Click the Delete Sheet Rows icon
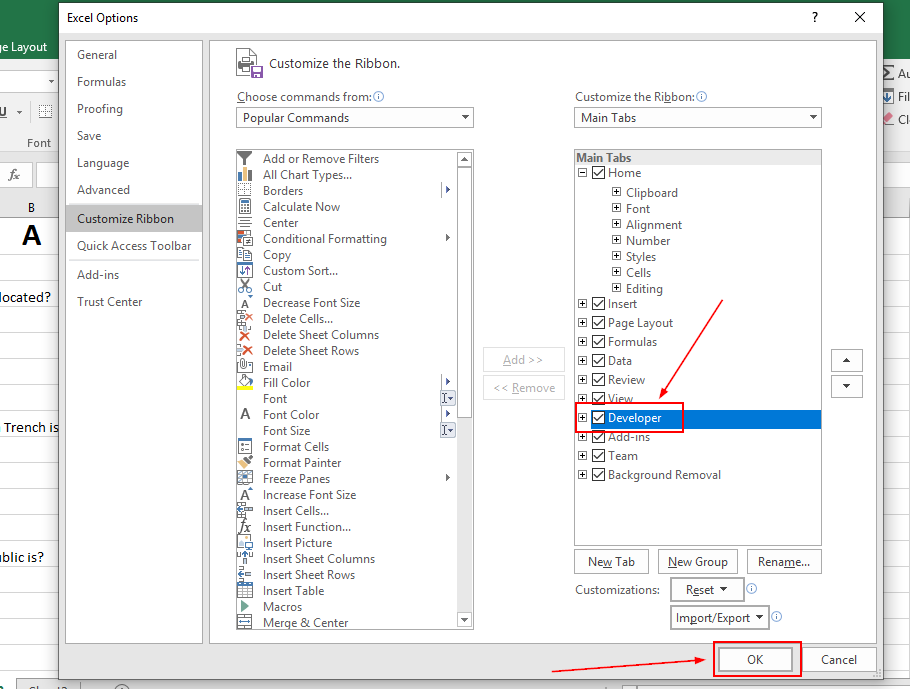Image resolution: width=910 pixels, height=689 pixels. tap(245, 351)
